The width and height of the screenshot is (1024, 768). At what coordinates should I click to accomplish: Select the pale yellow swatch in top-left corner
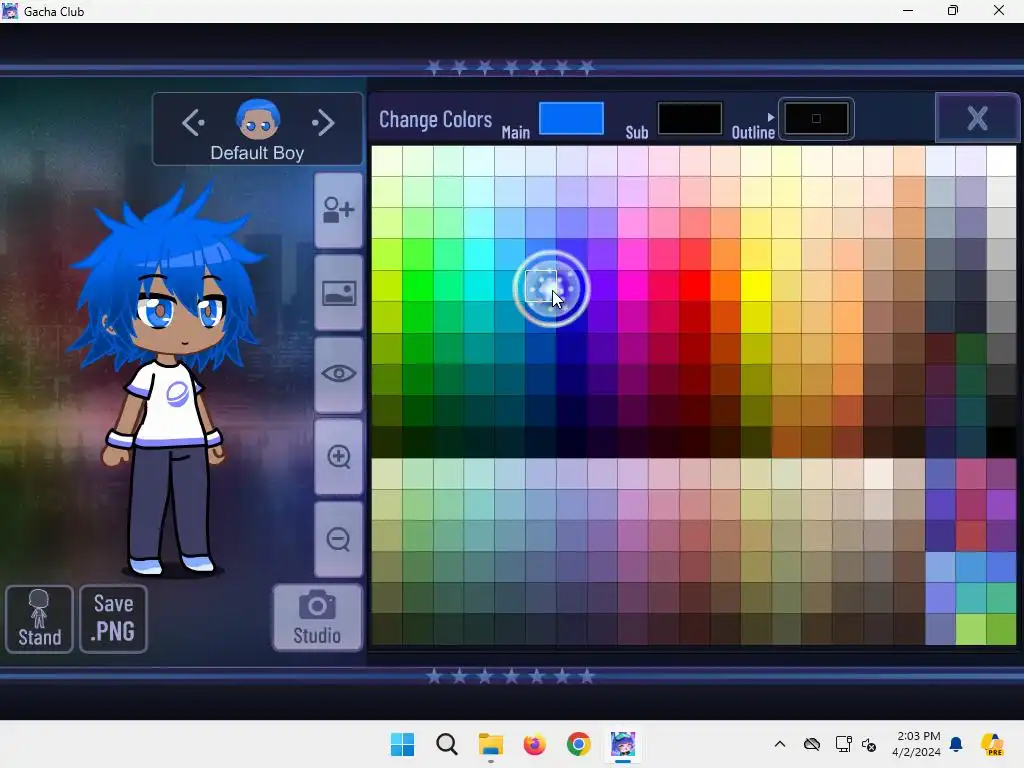(387, 161)
